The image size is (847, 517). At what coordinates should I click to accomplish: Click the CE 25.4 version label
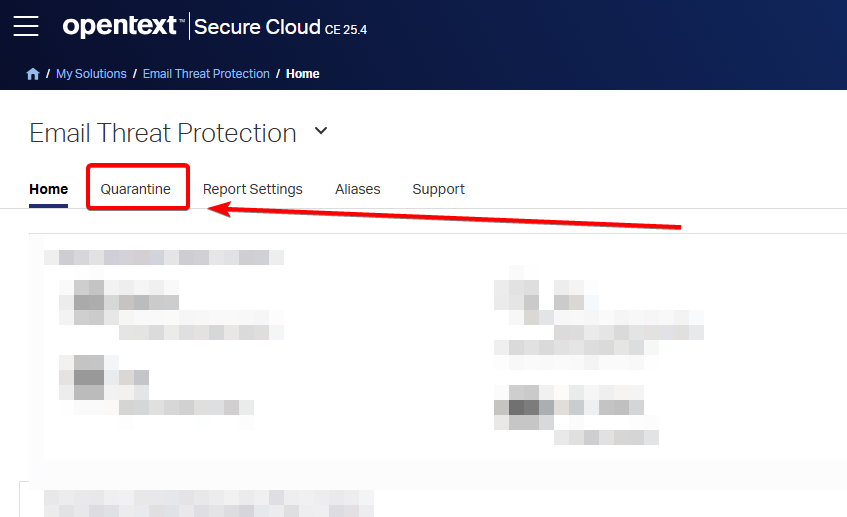pos(346,30)
